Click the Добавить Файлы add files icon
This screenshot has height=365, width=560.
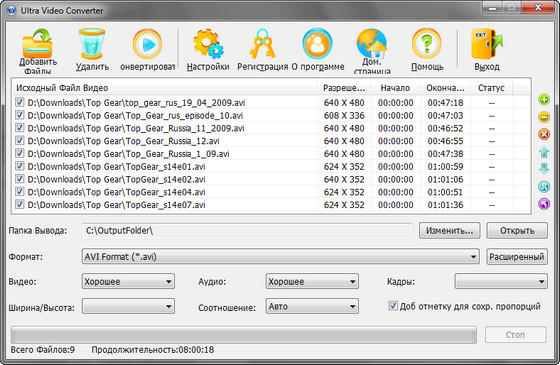click(x=38, y=44)
